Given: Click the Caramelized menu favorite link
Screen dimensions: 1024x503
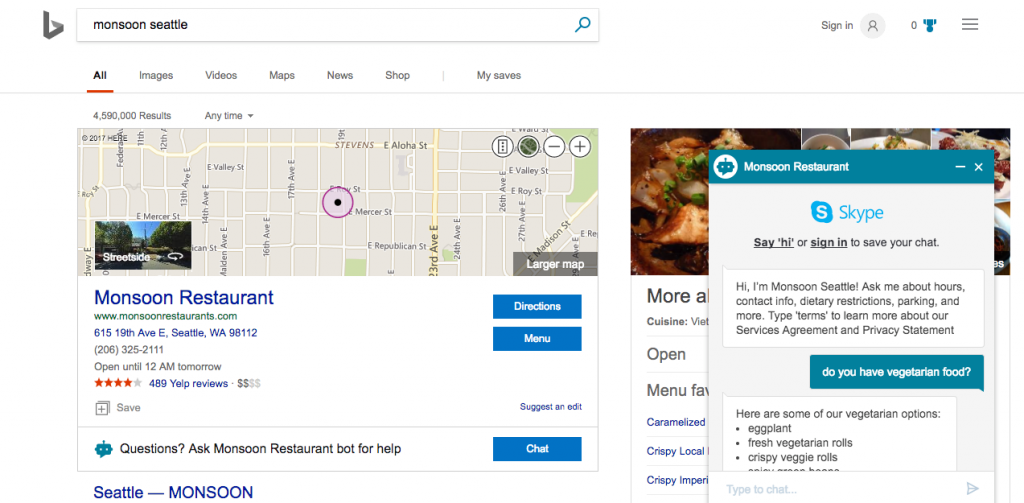Looking at the screenshot, I should tap(676, 422).
